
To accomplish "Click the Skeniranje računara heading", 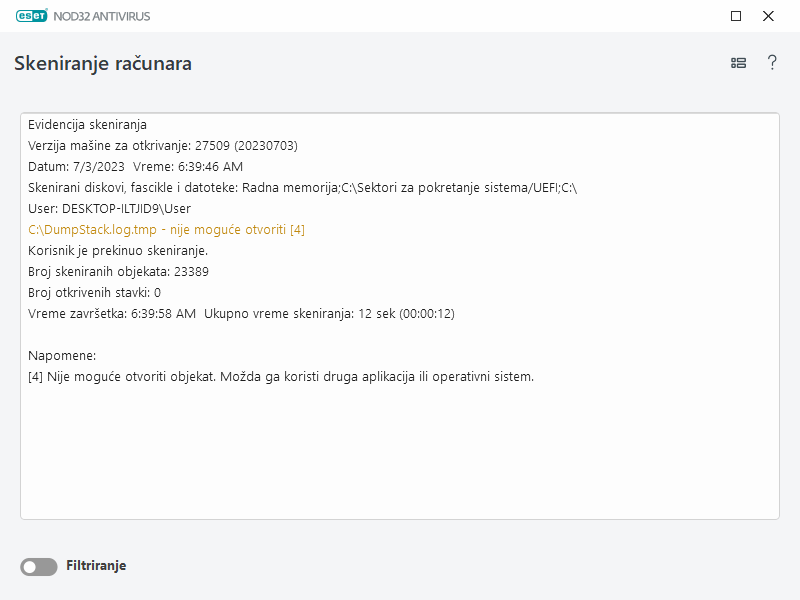I will [103, 63].
